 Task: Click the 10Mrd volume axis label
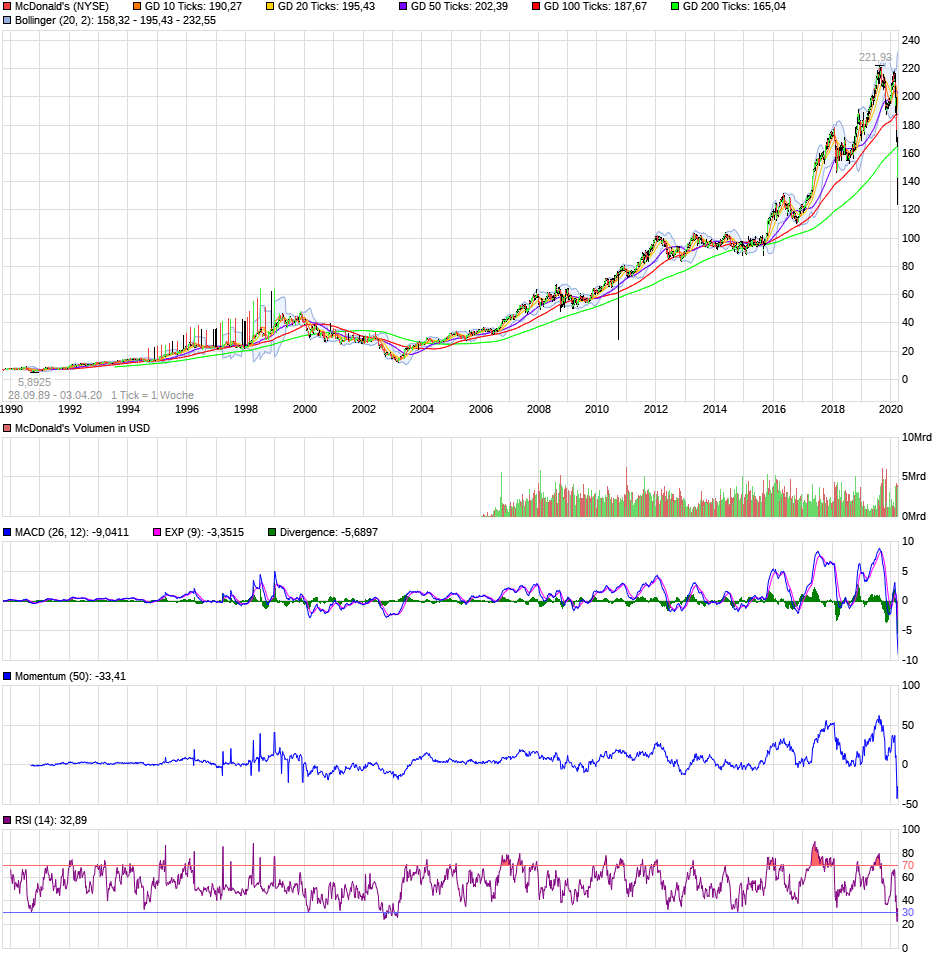tap(917, 437)
